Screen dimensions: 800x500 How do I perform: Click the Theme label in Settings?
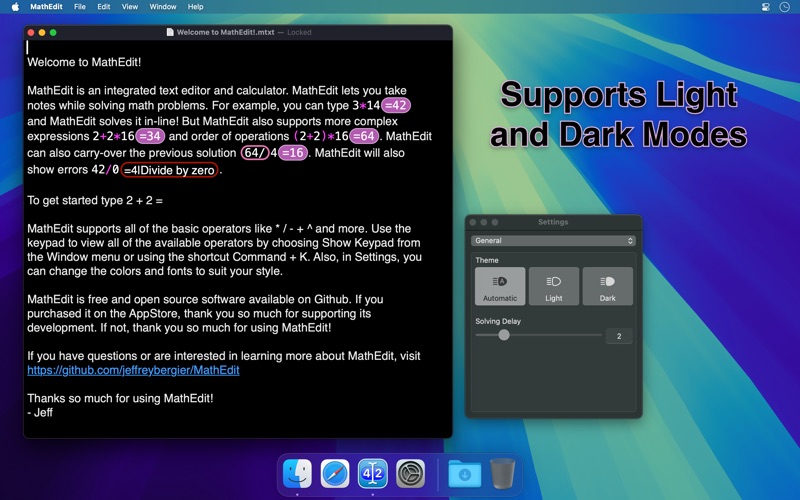(x=487, y=260)
